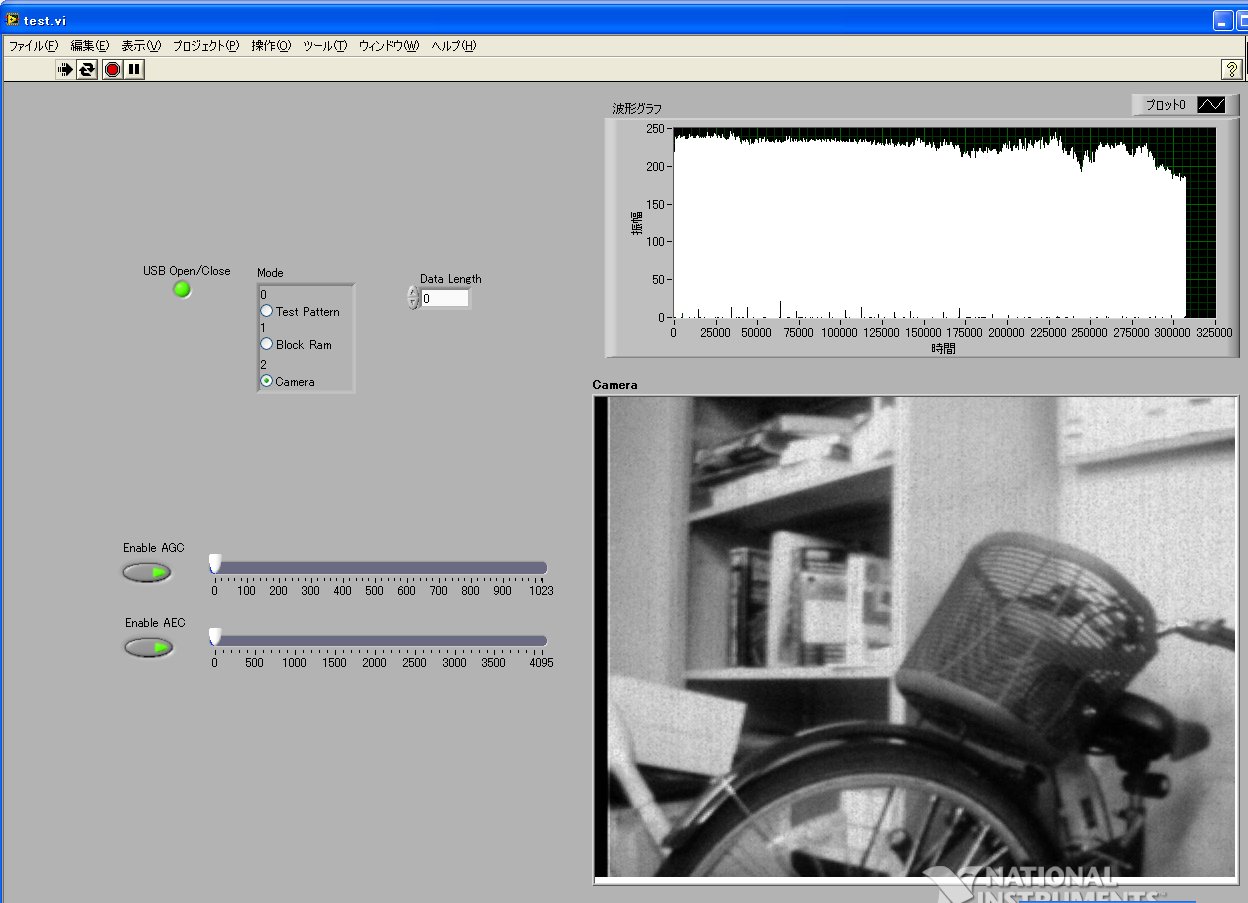Click the USB Open/Close green LED

[x=182, y=290]
